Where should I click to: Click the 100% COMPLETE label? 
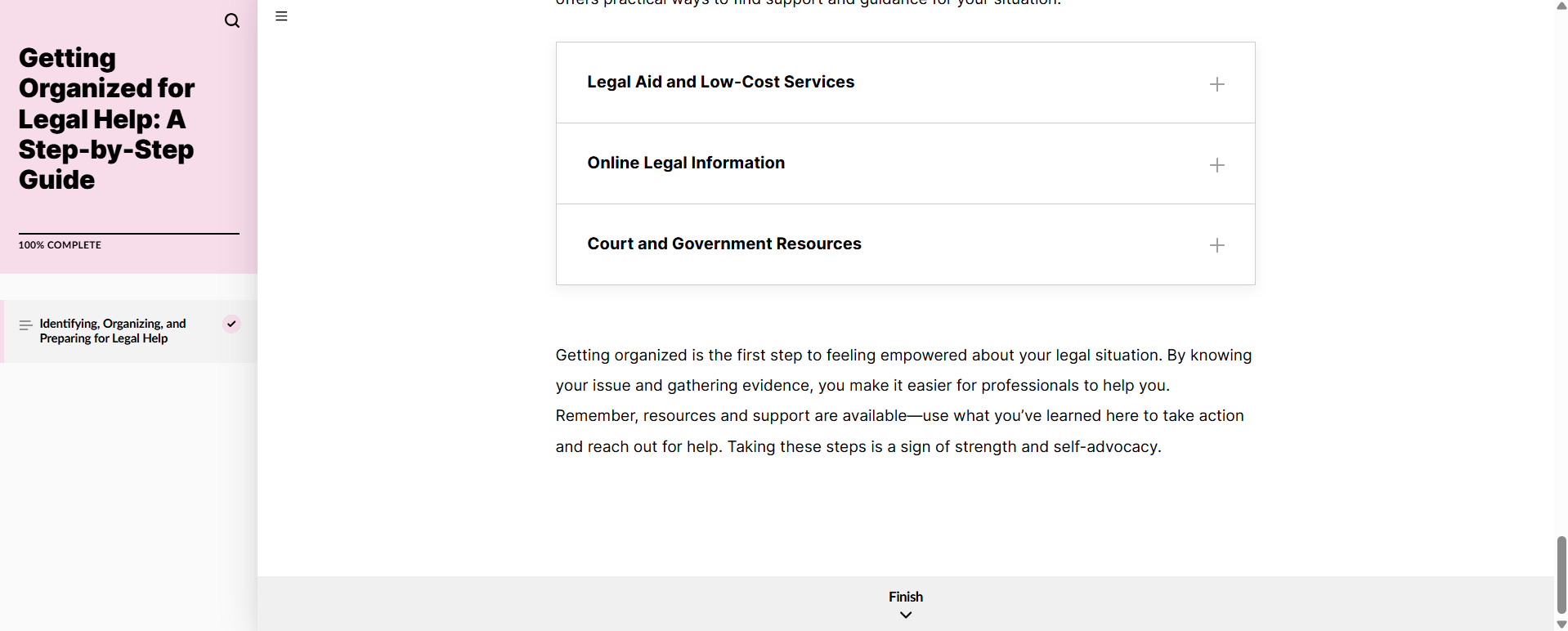(60, 245)
